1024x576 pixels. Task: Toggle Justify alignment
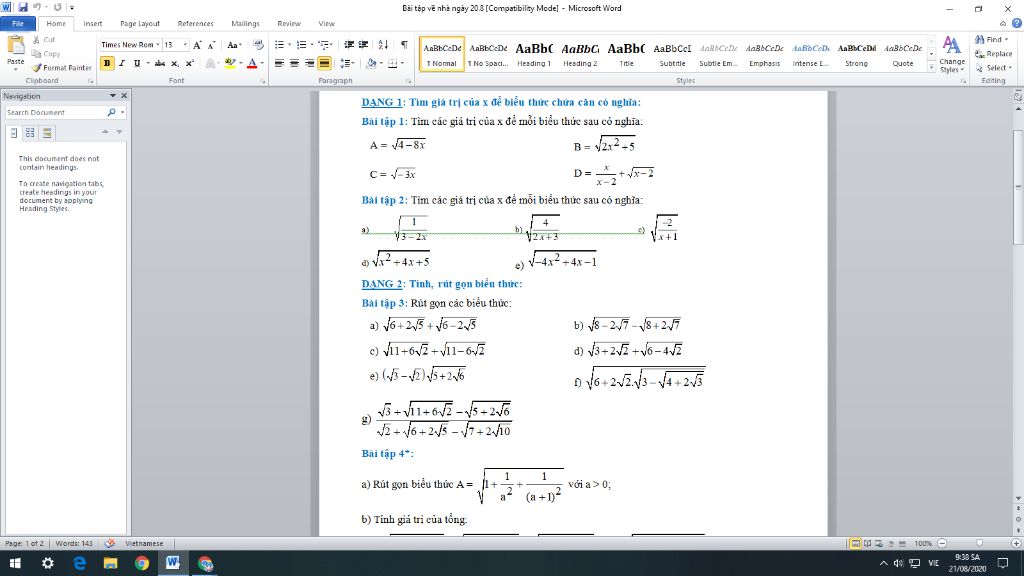point(325,63)
